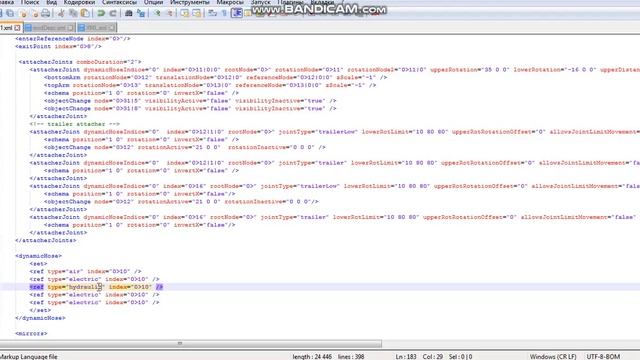Open the Replace dialog icon
The height and width of the screenshot is (360, 640).
pos(141,13)
